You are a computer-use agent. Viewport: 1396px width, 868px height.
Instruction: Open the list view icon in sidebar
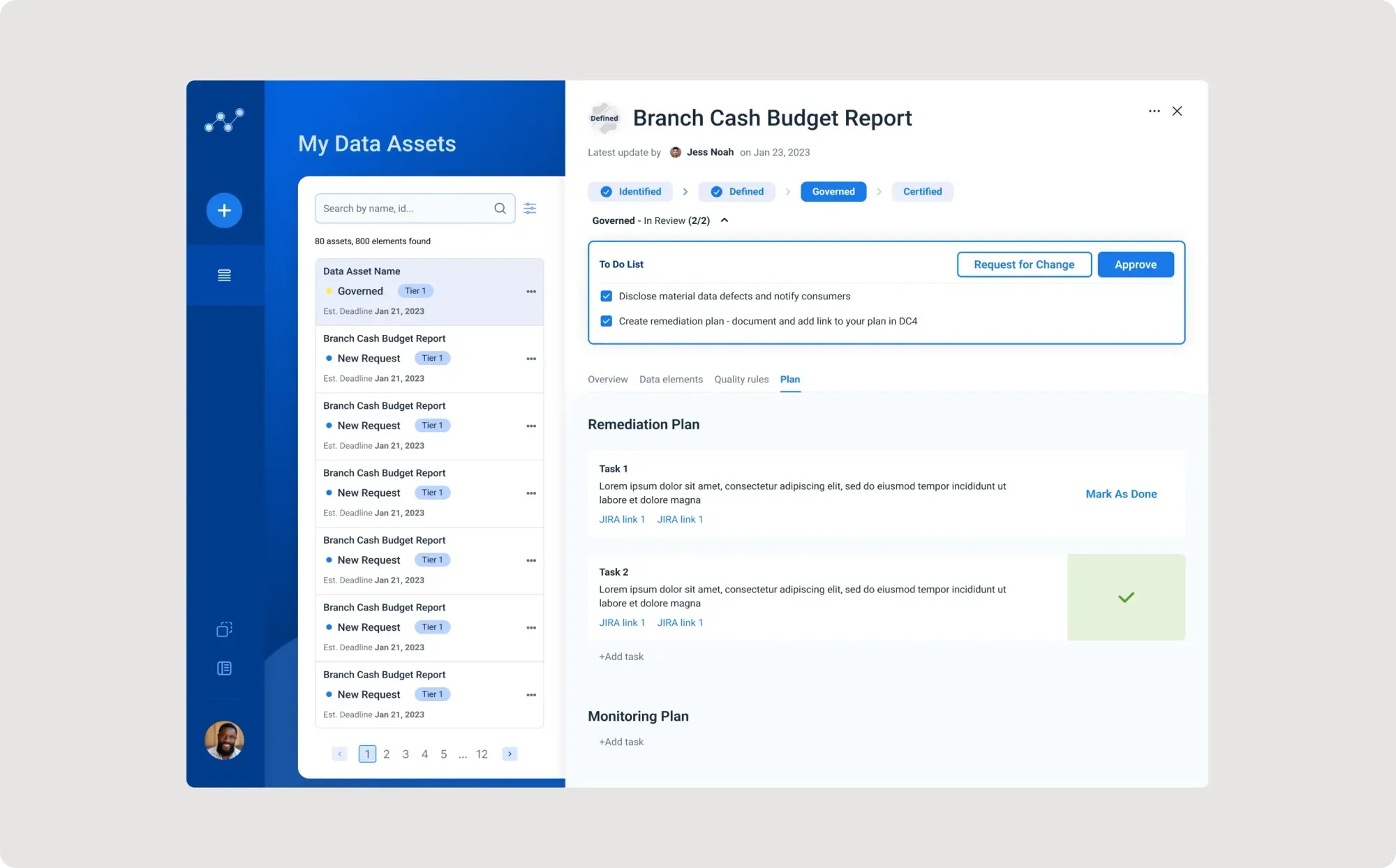click(224, 276)
